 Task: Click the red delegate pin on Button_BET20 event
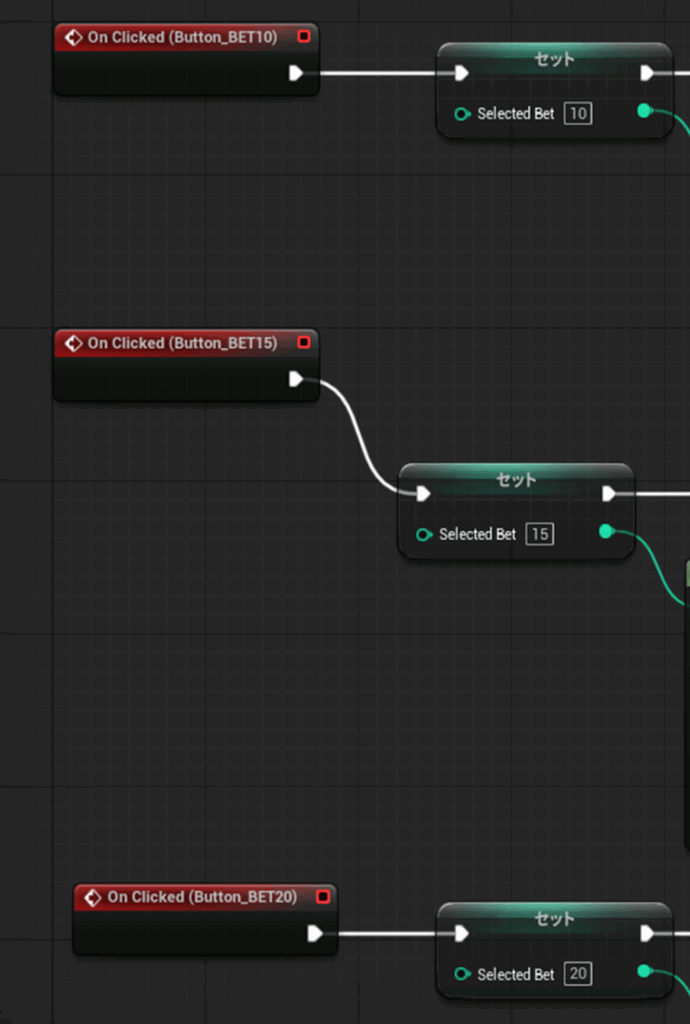[323, 897]
